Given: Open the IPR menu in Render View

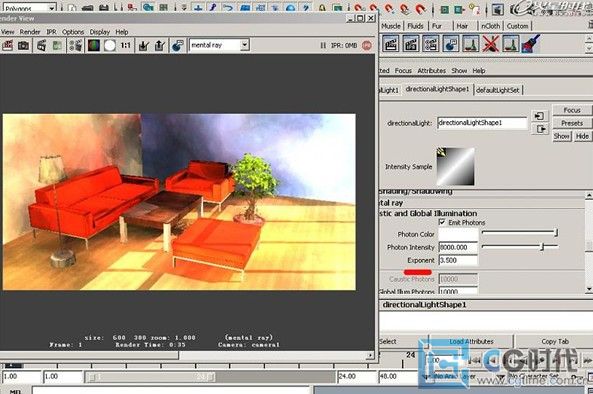Looking at the screenshot, I should (x=51, y=32).
